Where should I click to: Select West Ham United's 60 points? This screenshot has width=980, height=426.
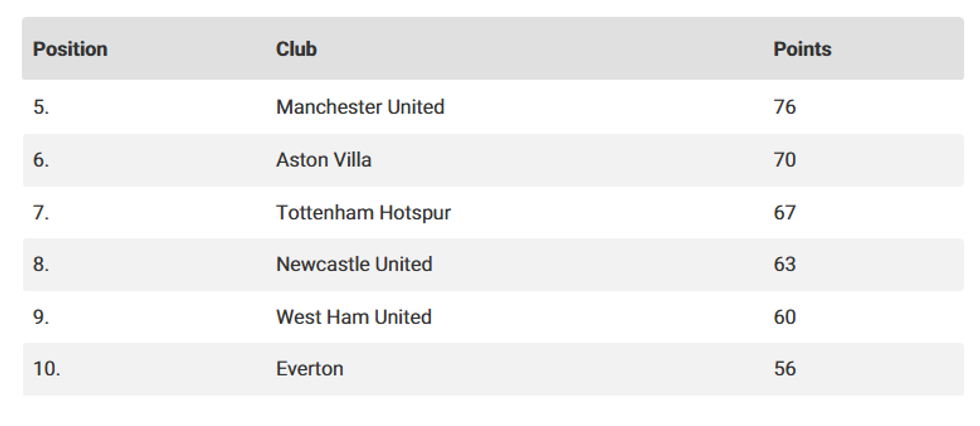point(785,317)
